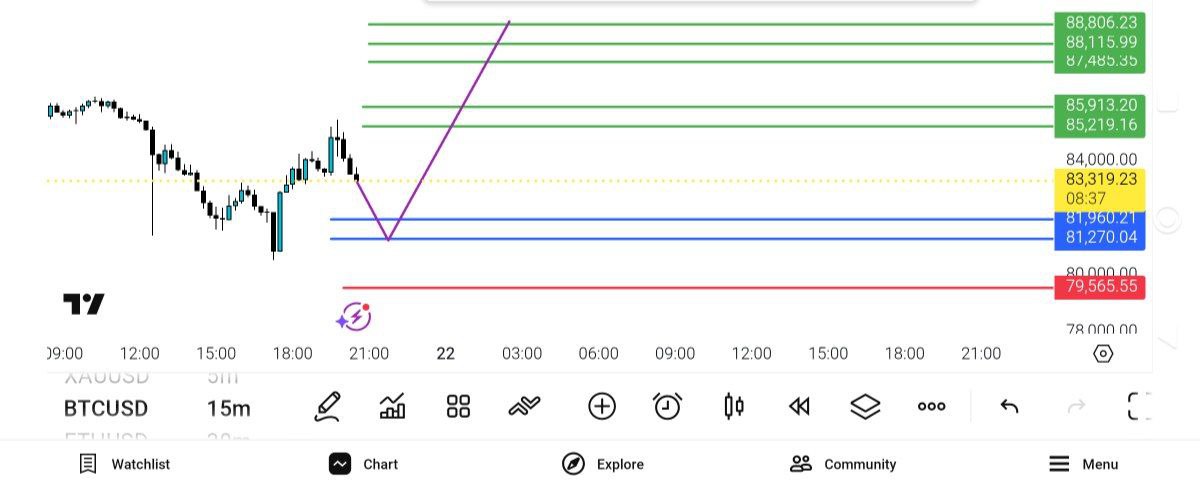Tap the financials trend-lines icon
This screenshot has width=1200, height=489.
[x=524, y=406]
